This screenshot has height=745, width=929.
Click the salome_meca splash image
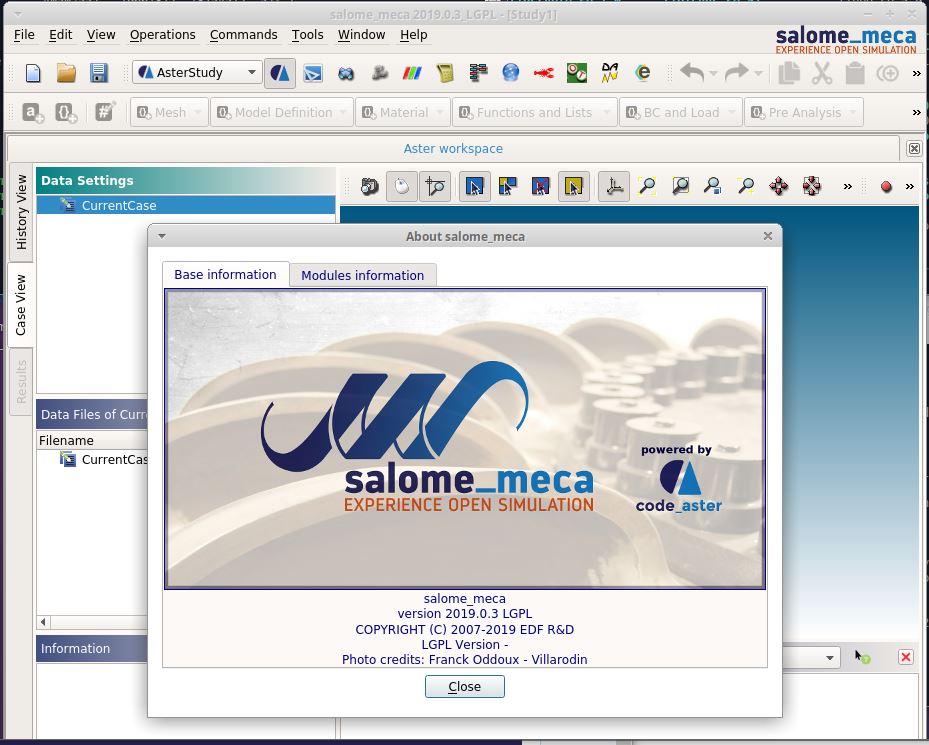465,439
